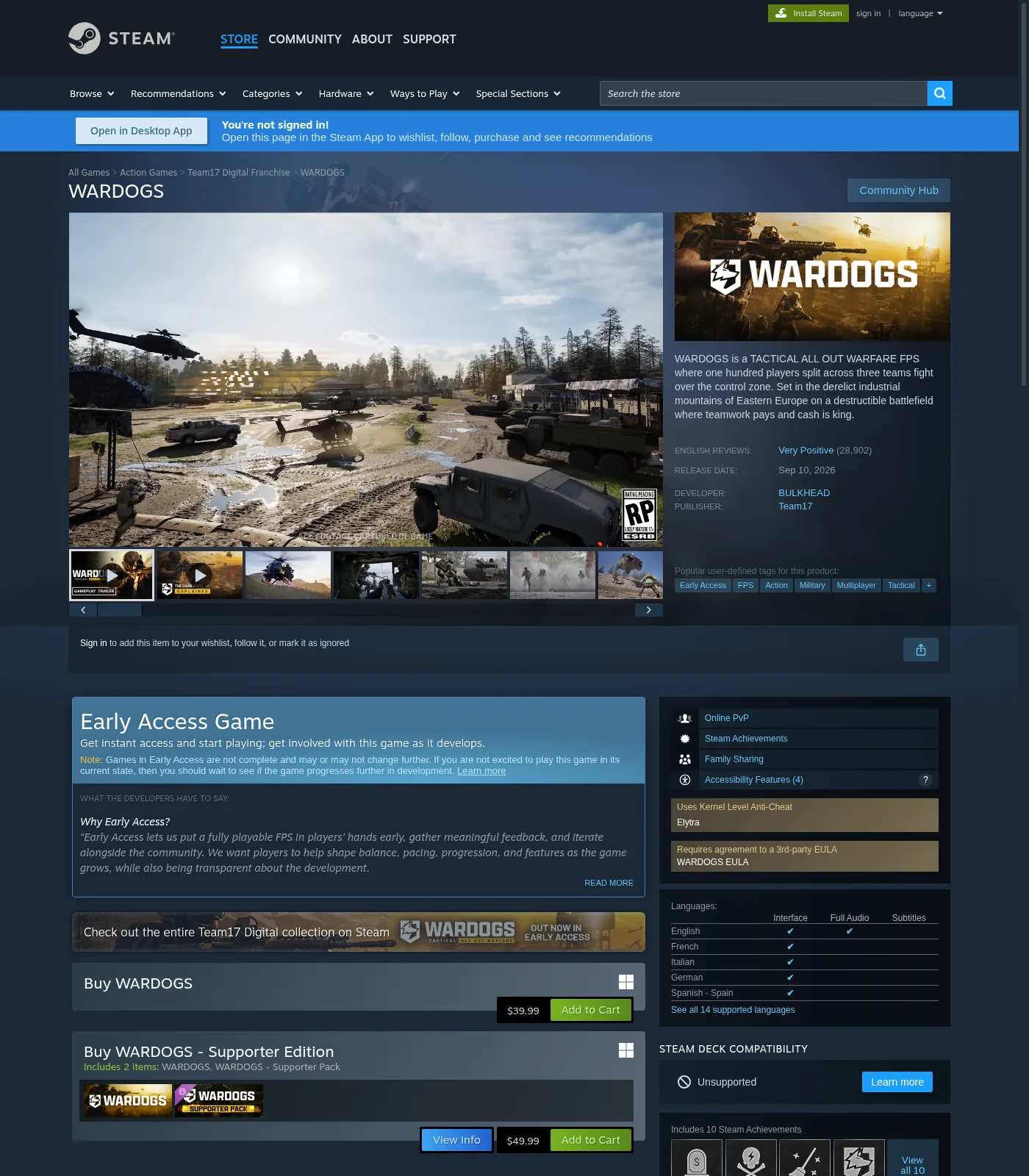Open the accessibility help question mark

click(925, 780)
